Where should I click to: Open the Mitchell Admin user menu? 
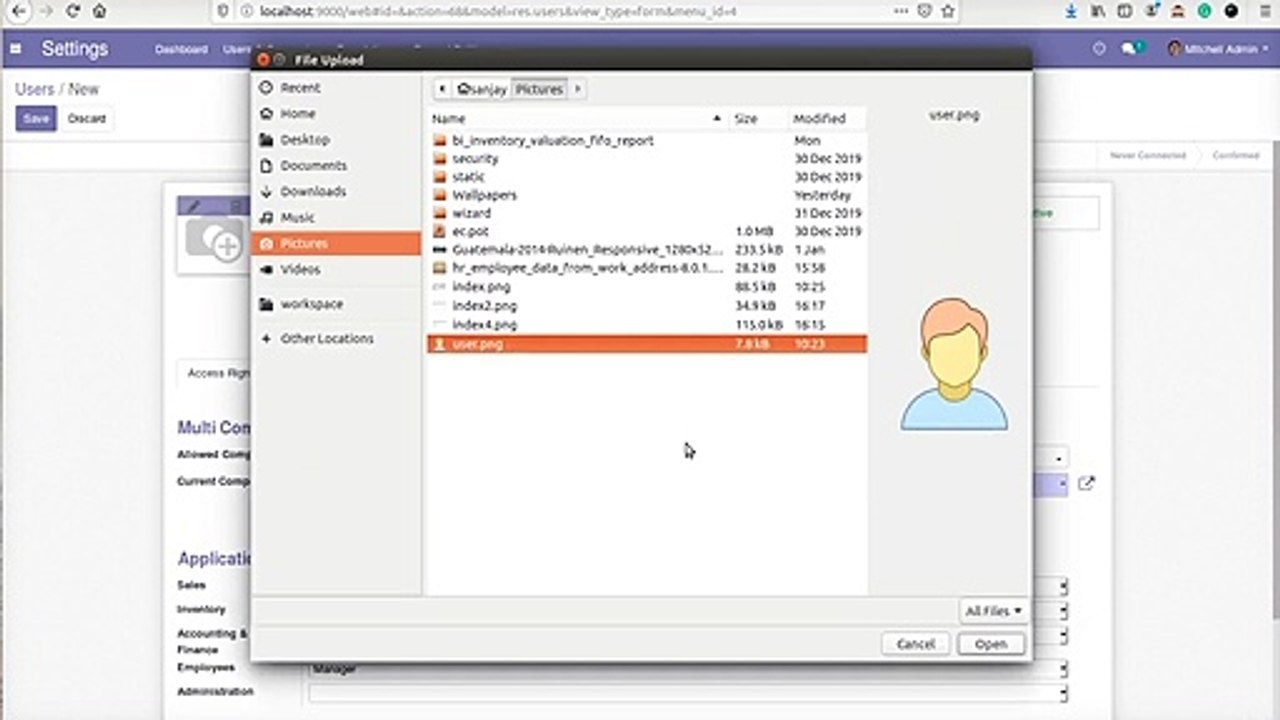click(x=1217, y=48)
